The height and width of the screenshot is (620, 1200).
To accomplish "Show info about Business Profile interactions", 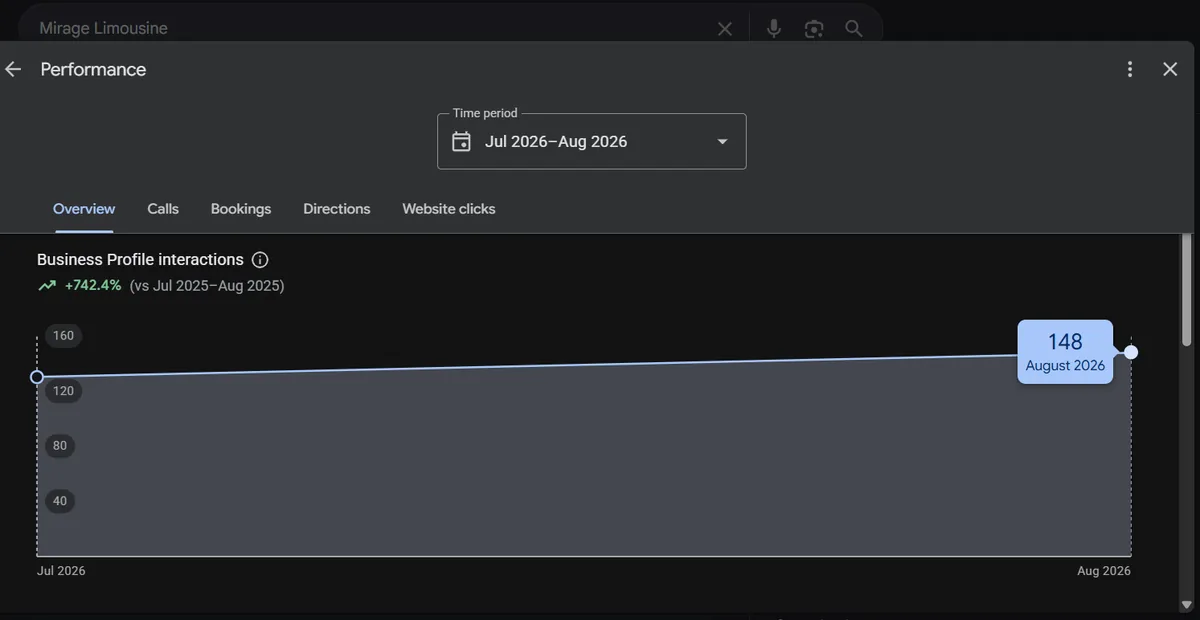I will point(260,260).
